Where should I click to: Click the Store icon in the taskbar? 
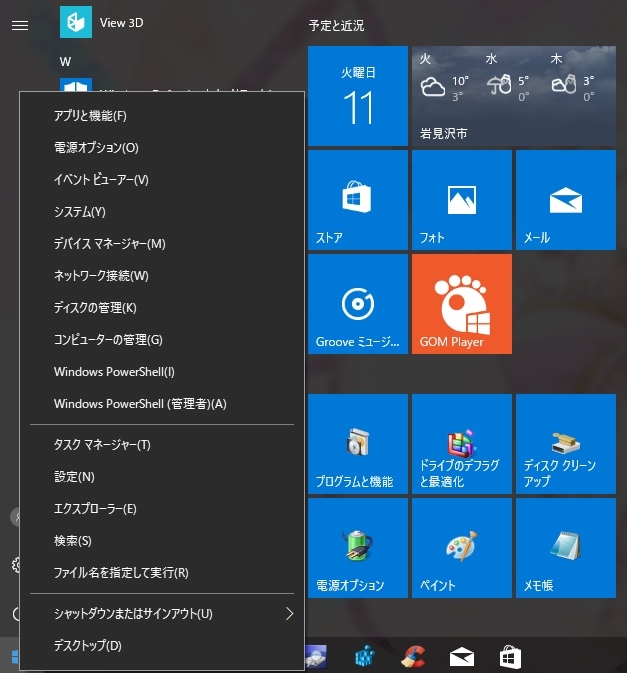510,657
